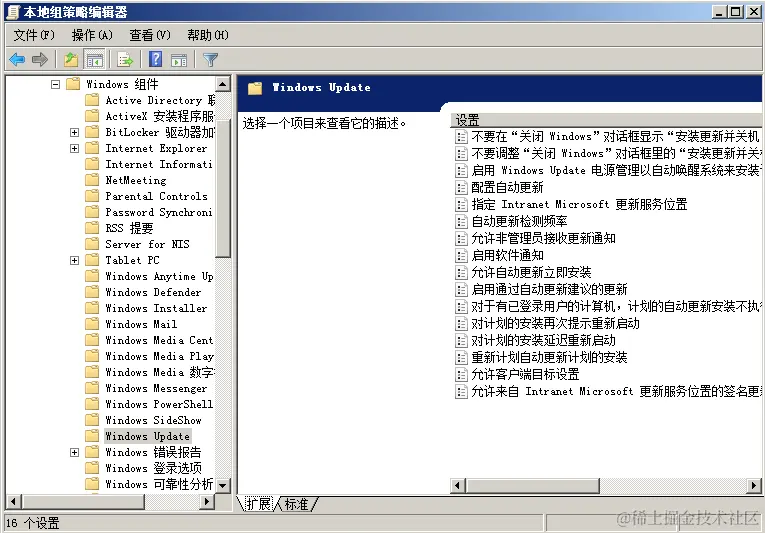Switch to the 标准 tab
The height and width of the screenshot is (533, 765).
[297, 504]
